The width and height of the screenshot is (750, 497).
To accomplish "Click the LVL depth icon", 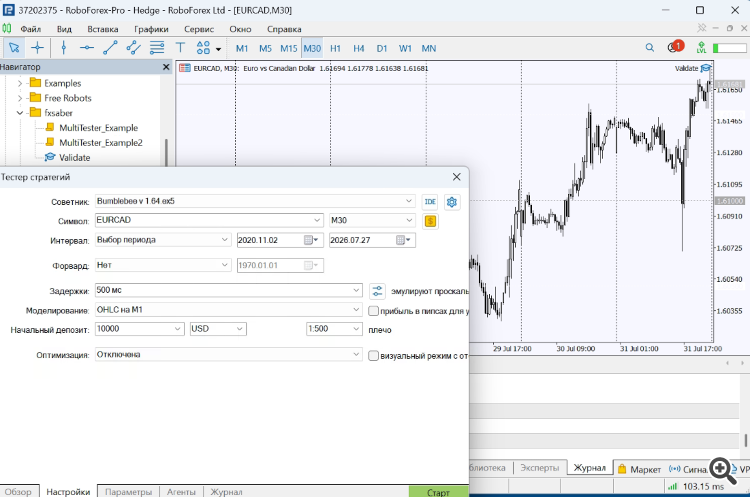I will [x=701, y=48].
